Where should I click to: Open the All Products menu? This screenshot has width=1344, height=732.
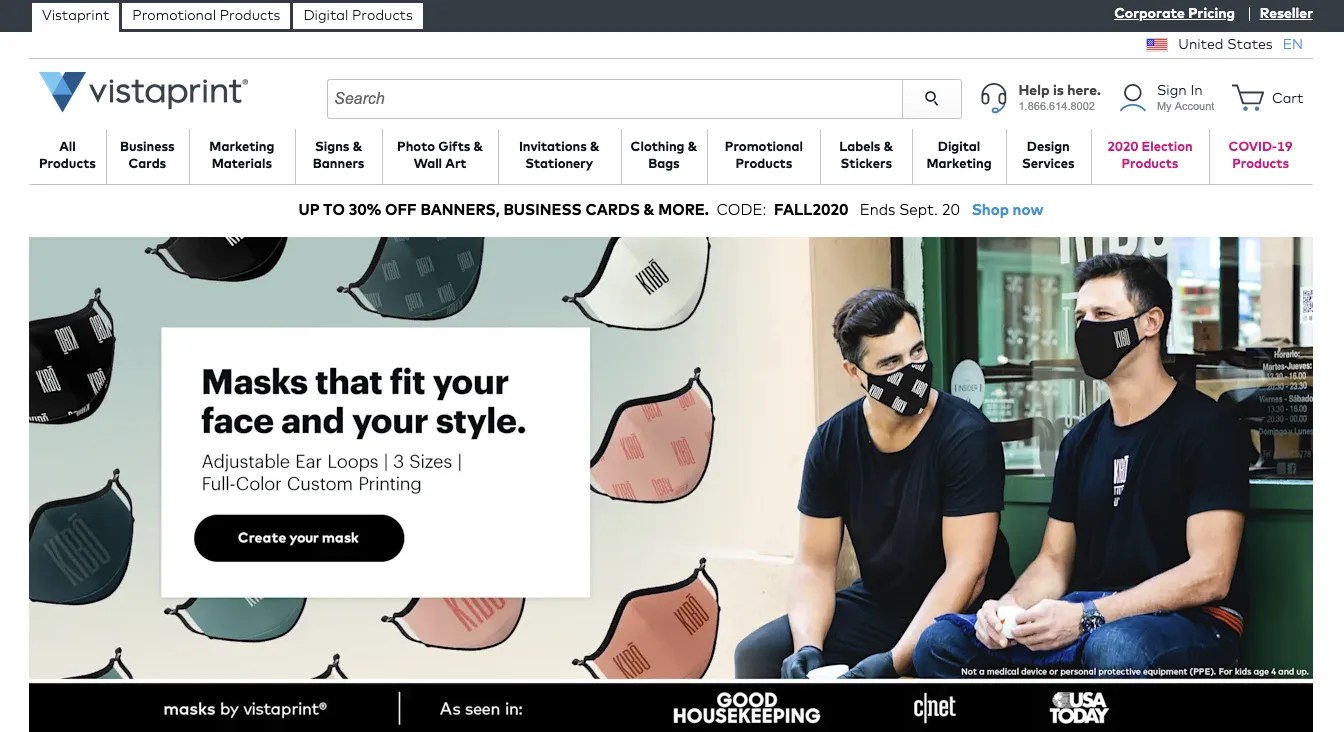pos(67,155)
